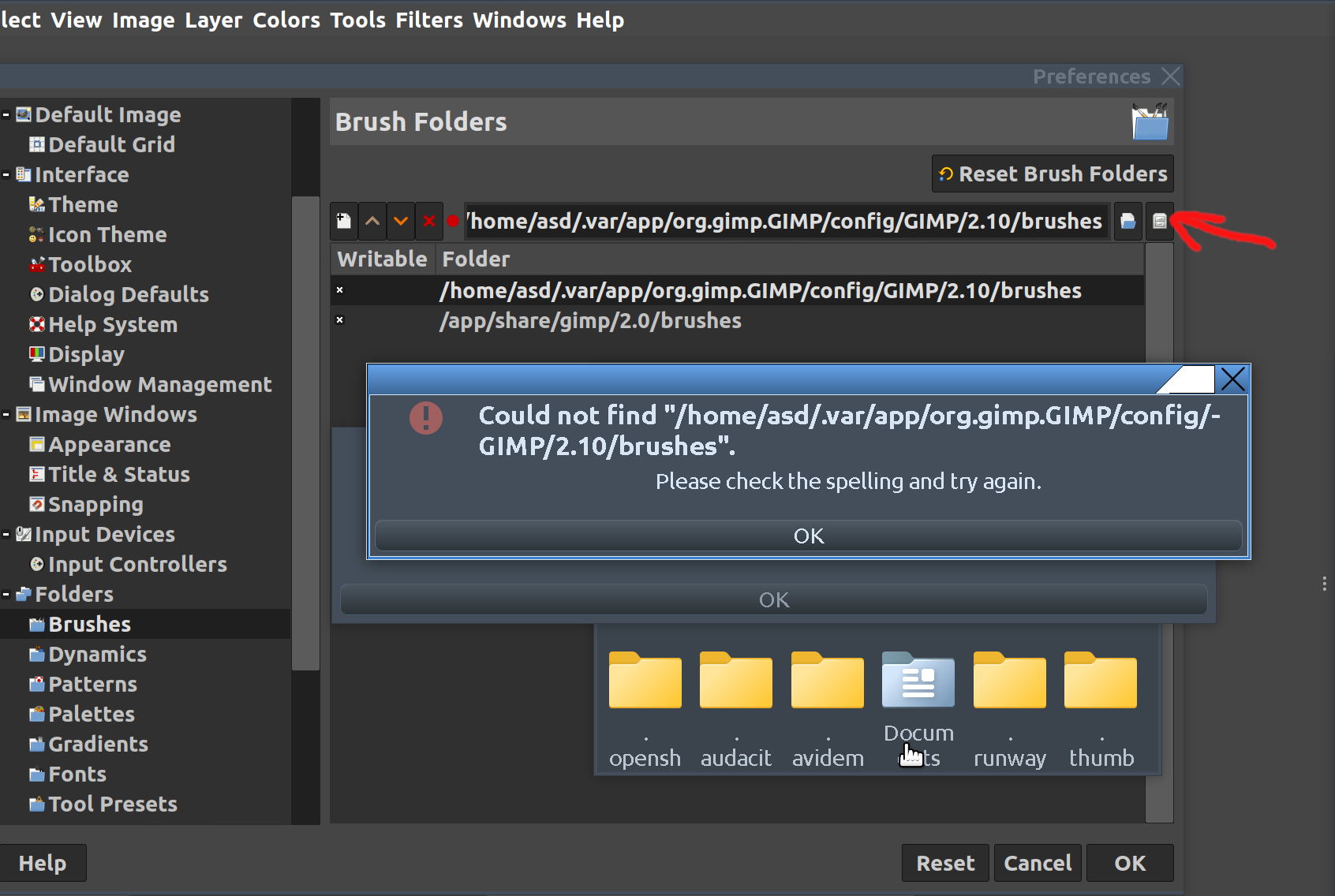Screen dimensions: 1335x896
Task: Open Dynamics folders page
Action: (x=97, y=654)
